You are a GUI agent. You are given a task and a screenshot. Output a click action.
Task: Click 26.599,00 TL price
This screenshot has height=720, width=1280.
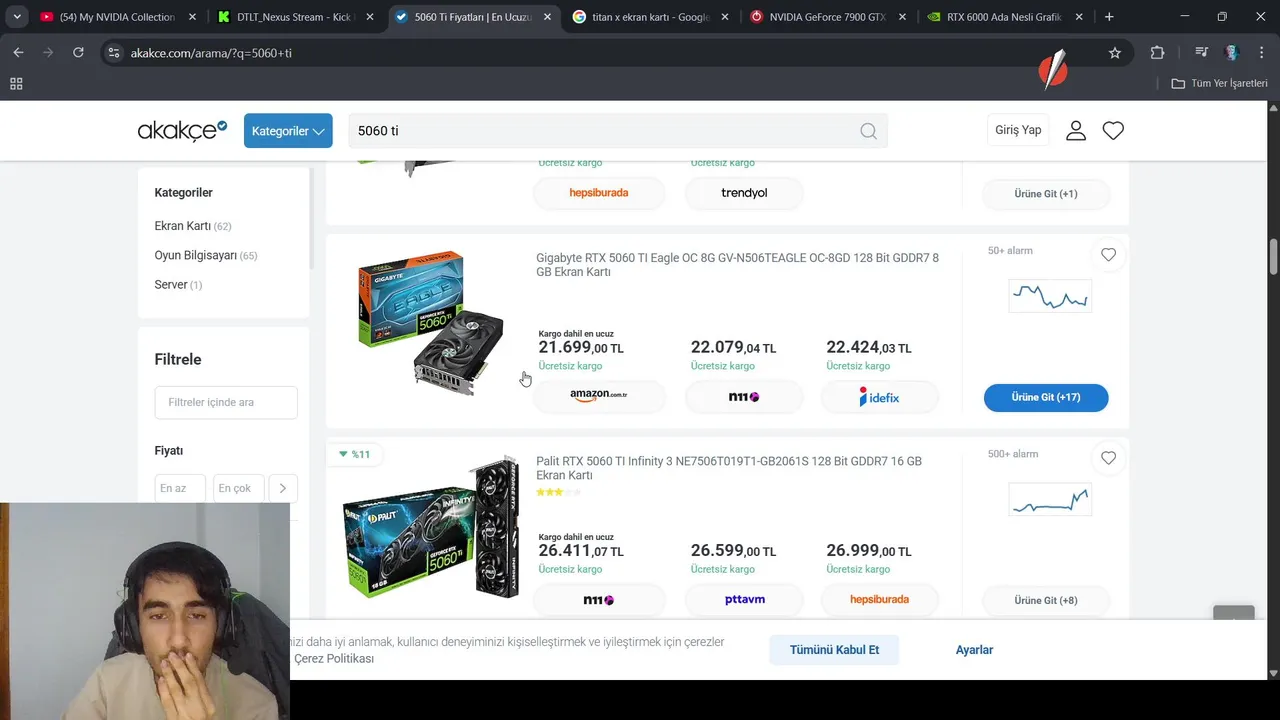click(x=733, y=551)
